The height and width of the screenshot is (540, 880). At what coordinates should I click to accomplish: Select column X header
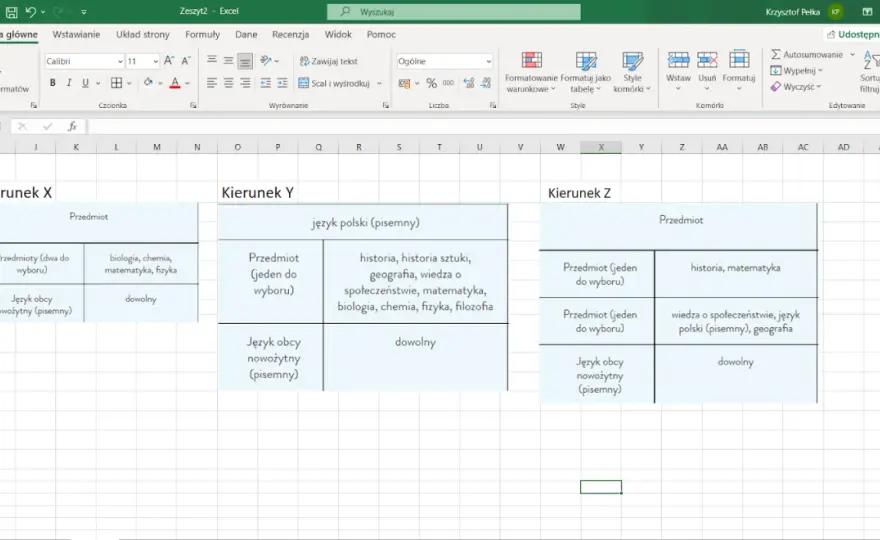click(601, 147)
